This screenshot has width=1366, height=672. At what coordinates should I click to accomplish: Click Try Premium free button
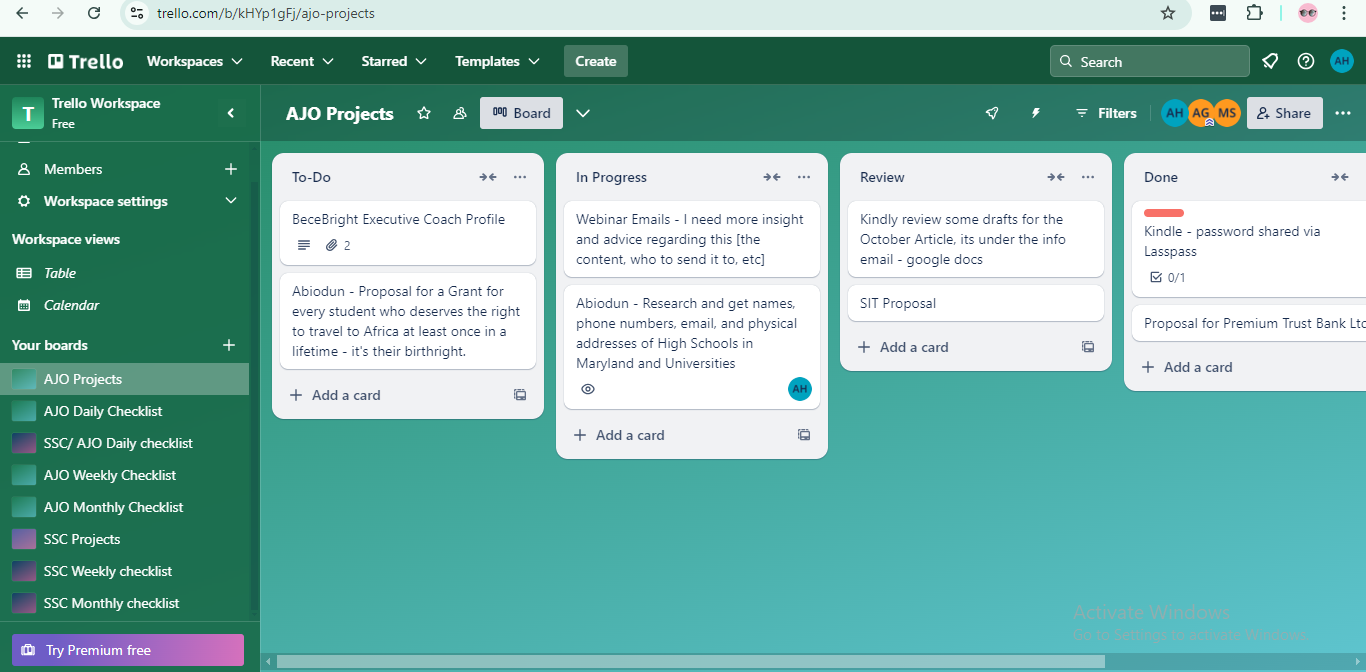point(128,650)
